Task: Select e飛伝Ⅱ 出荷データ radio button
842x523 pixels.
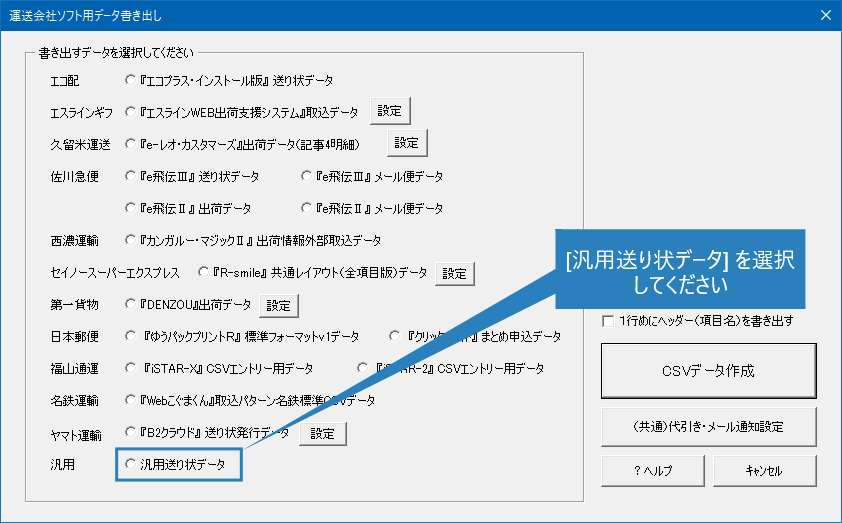Action: point(131,208)
